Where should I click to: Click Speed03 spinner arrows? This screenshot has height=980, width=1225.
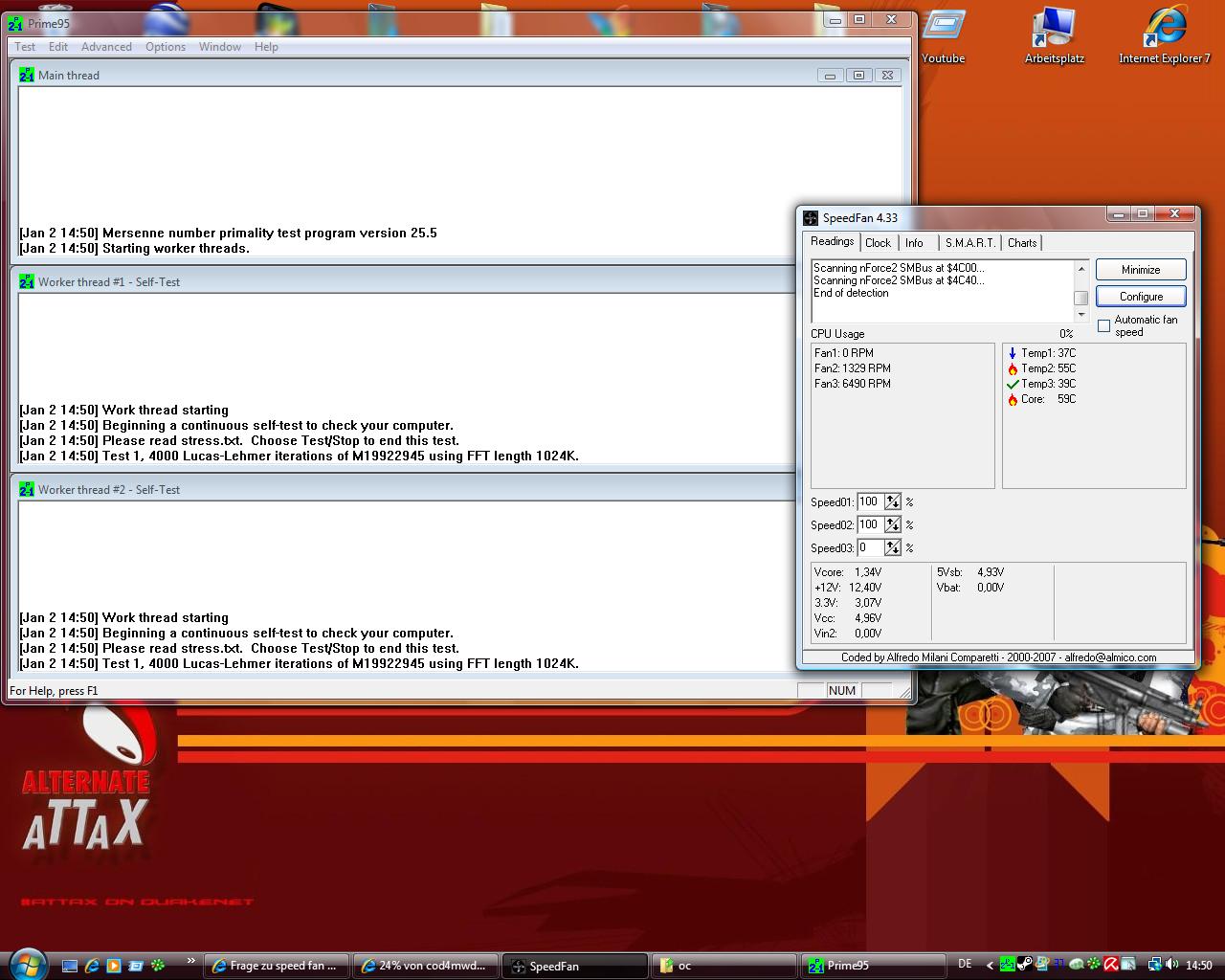tap(893, 547)
